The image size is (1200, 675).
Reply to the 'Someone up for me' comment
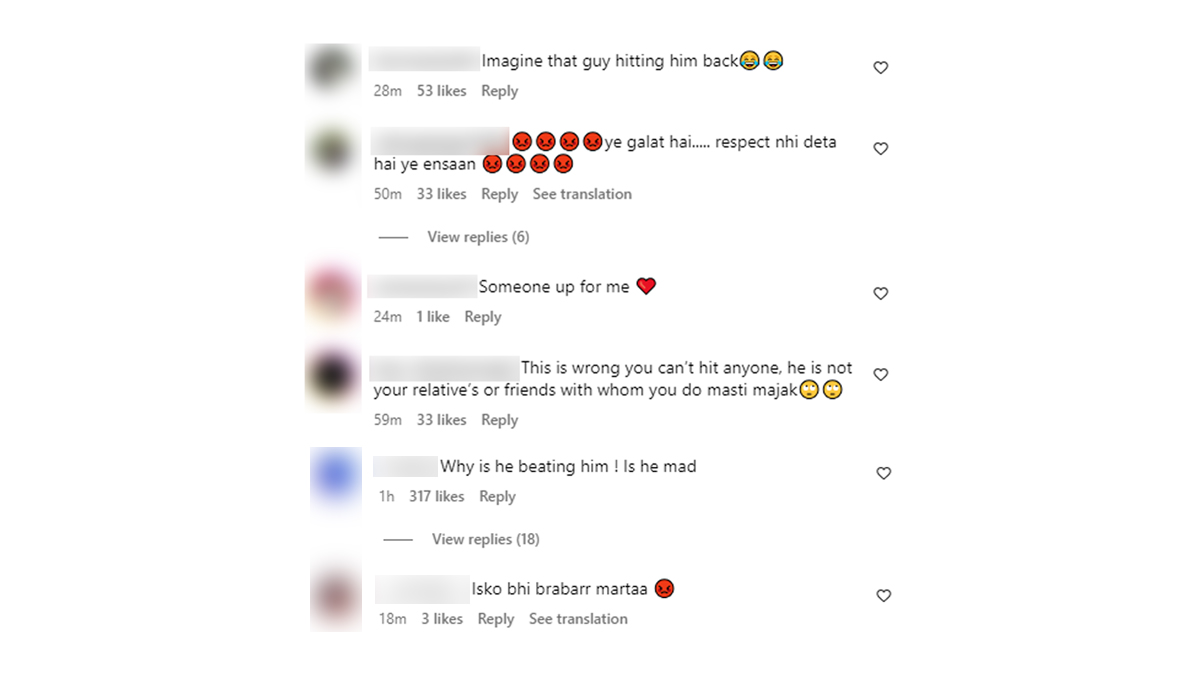pyautogui.click(x=483, y=317)
